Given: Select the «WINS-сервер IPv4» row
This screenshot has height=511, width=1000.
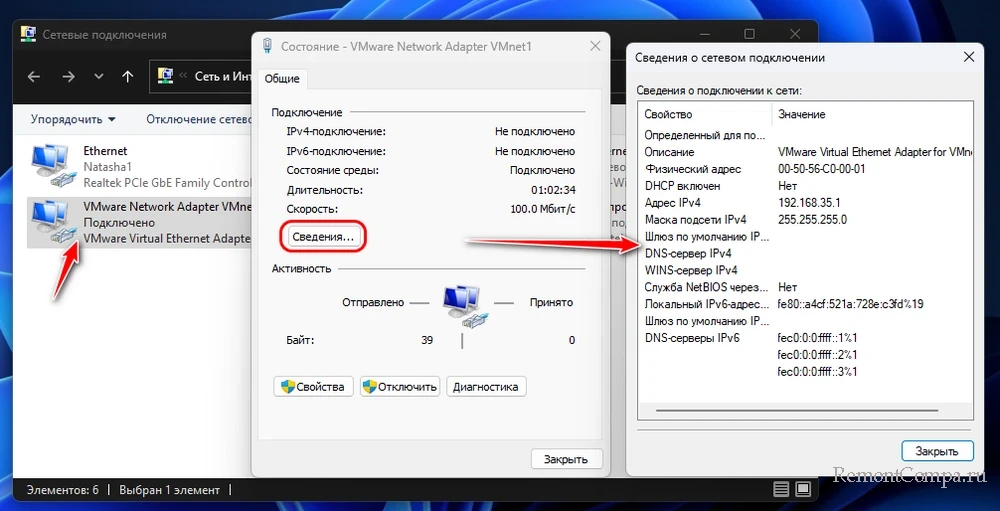Looking at the screenshot, I should click(805, 270).
